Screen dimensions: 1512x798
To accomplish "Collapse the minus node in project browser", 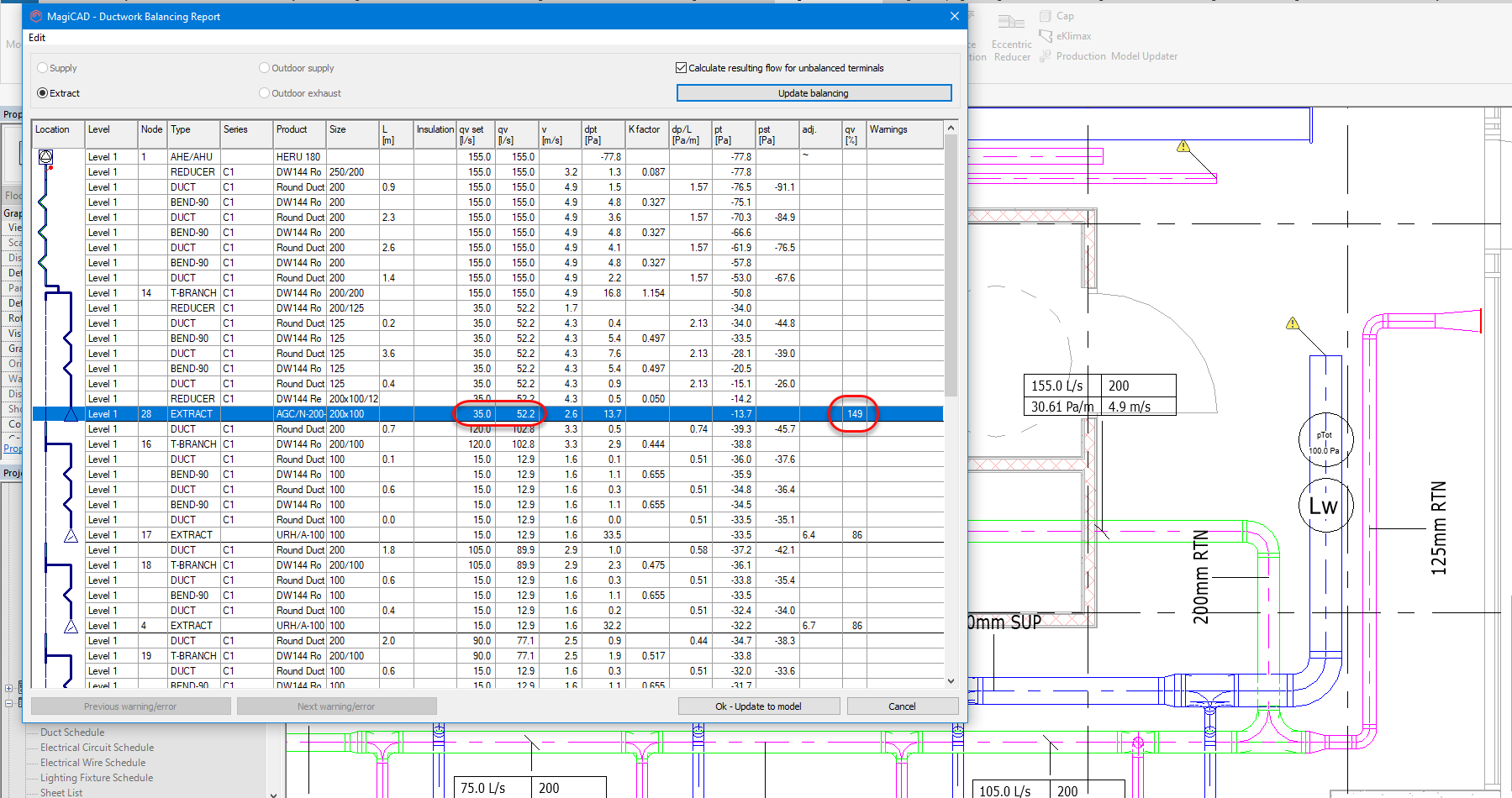I will coord(9,703).
